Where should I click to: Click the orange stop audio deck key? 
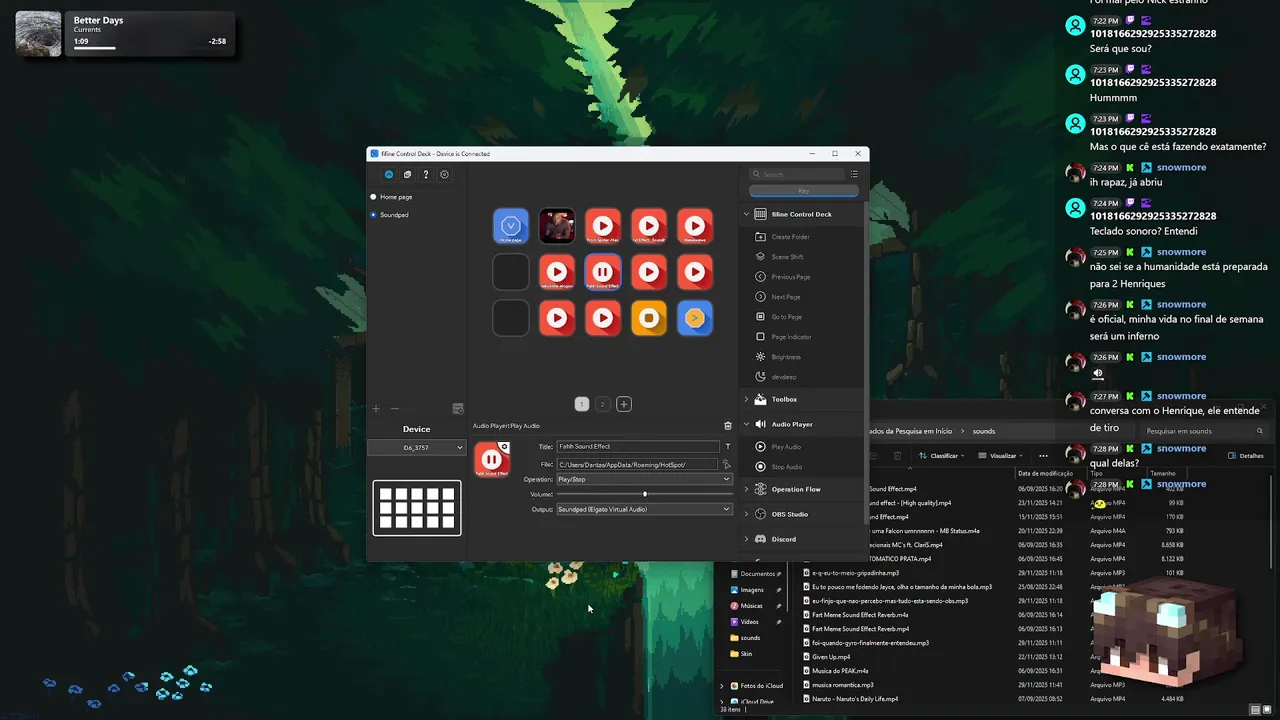coord(649,318)
